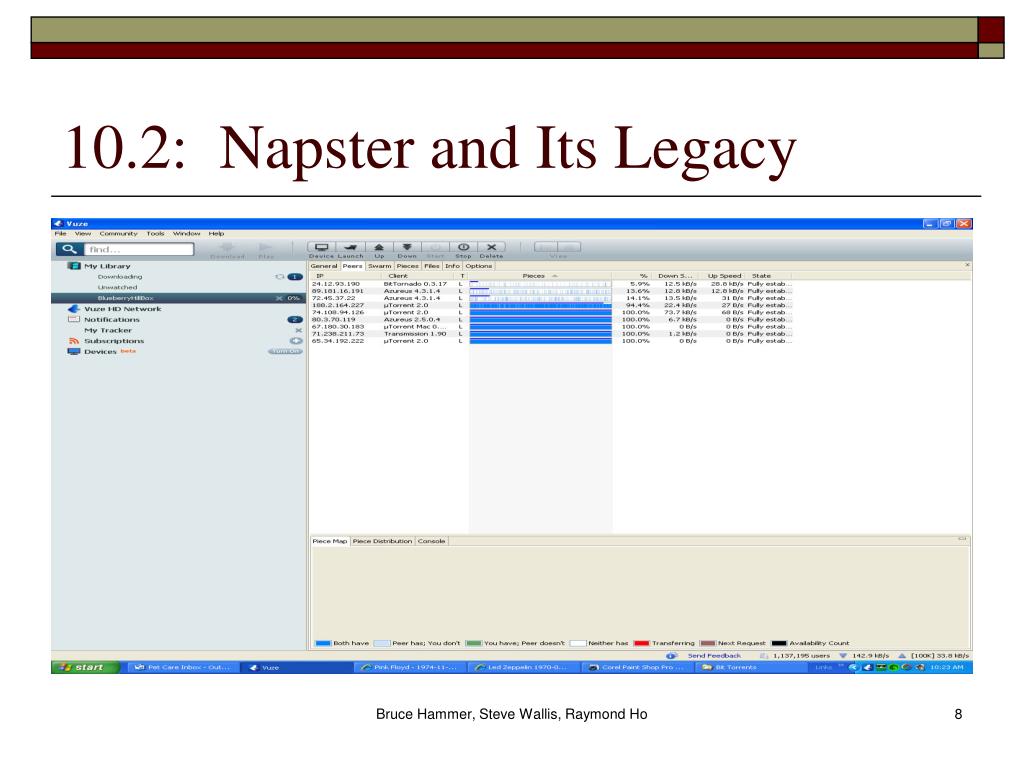Open Vuze HD Network
Screen dimensions: 1024x768
click(123, 309)
